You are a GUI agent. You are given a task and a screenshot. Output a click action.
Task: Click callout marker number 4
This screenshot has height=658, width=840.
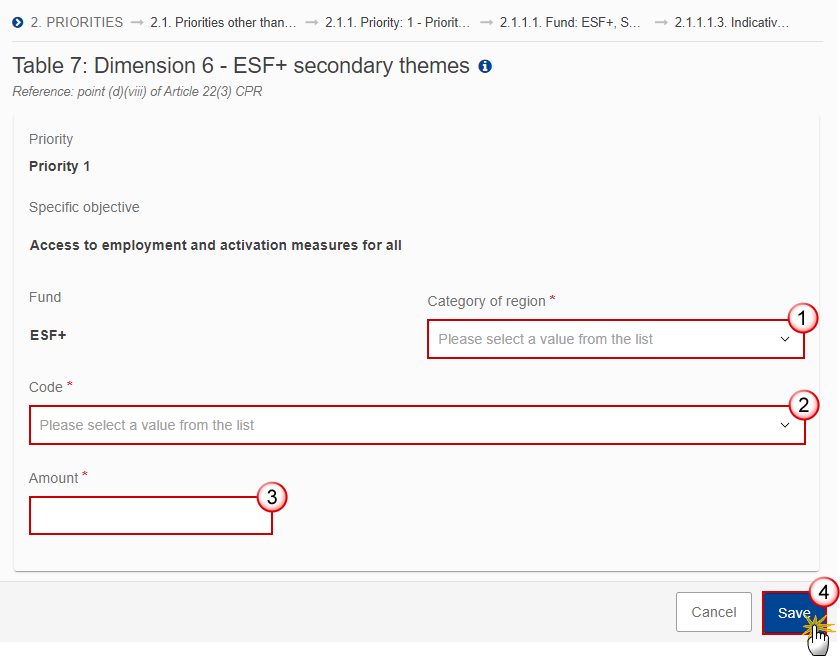click(x=823, y=592)
